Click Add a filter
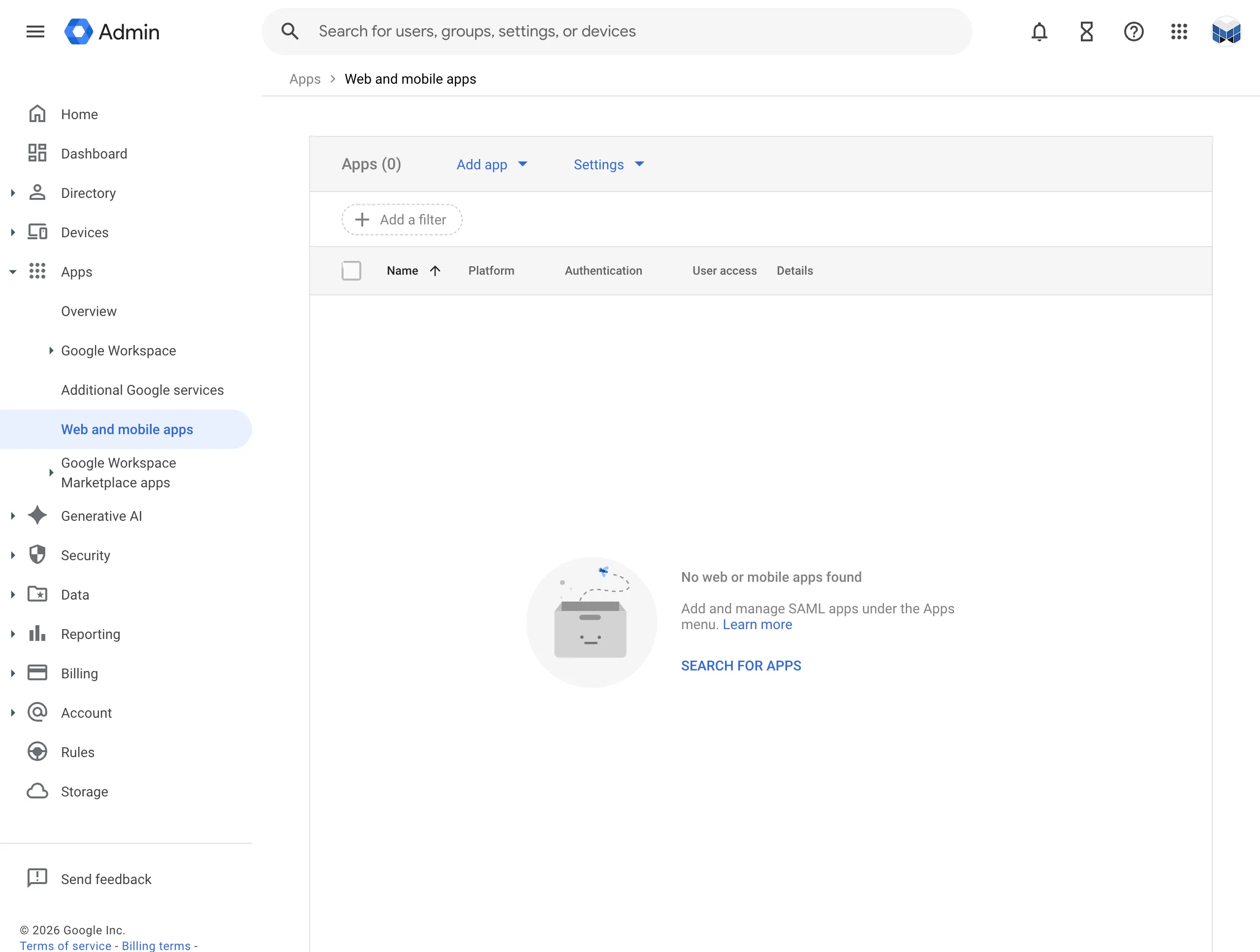This screenshot has width=1260, height=952. (x=401, y=220)
